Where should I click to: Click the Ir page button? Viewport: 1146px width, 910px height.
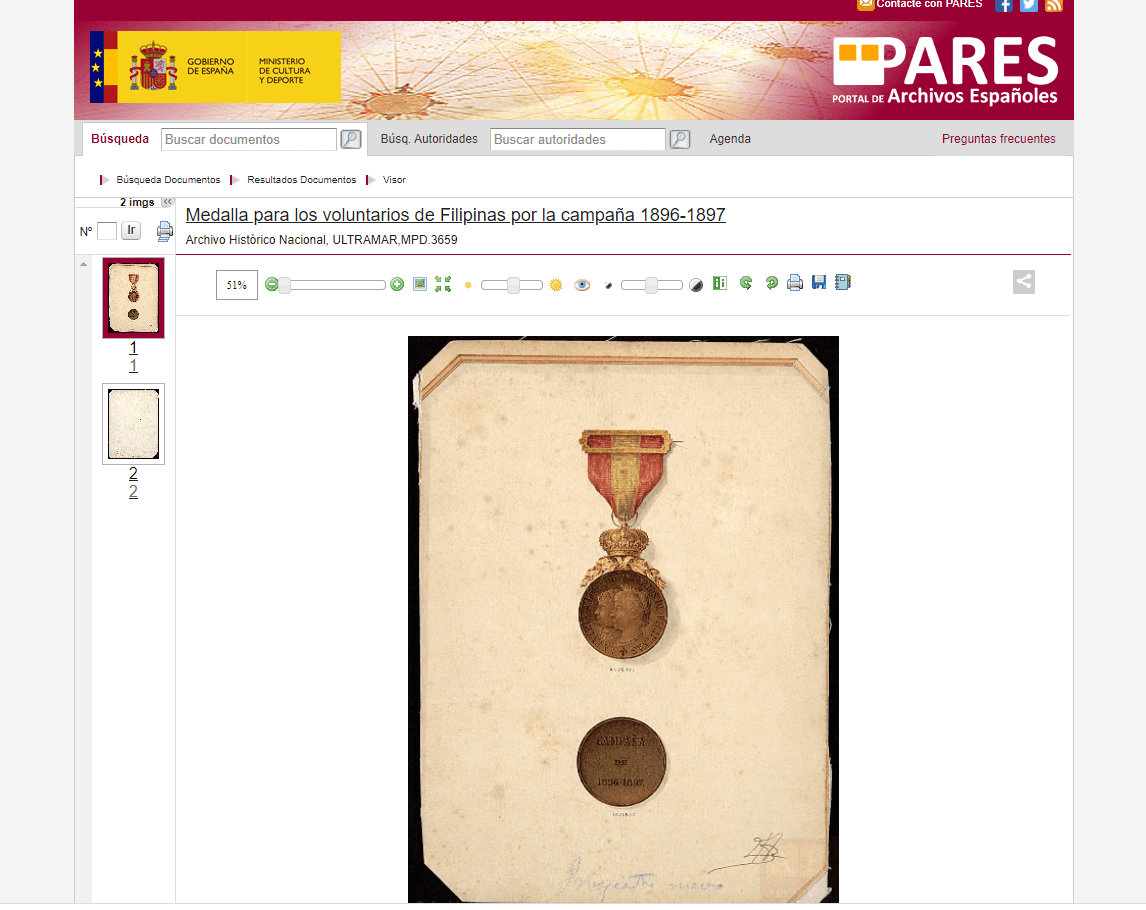[x=131, y=231]
